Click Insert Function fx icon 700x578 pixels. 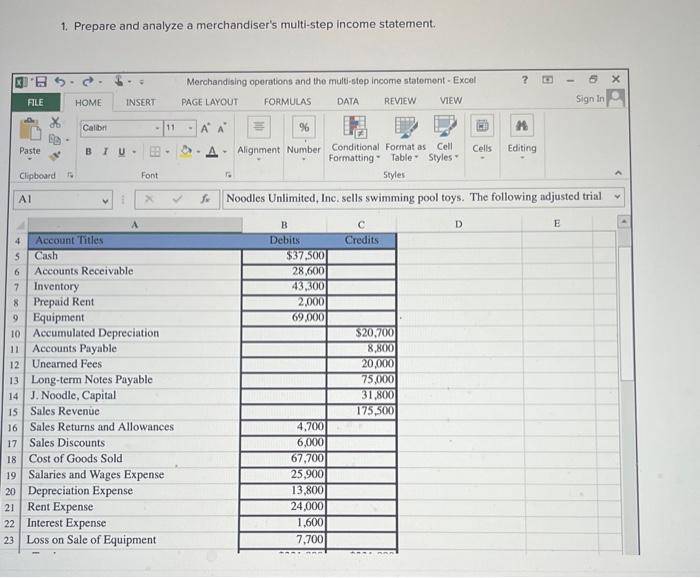(205, 199)
